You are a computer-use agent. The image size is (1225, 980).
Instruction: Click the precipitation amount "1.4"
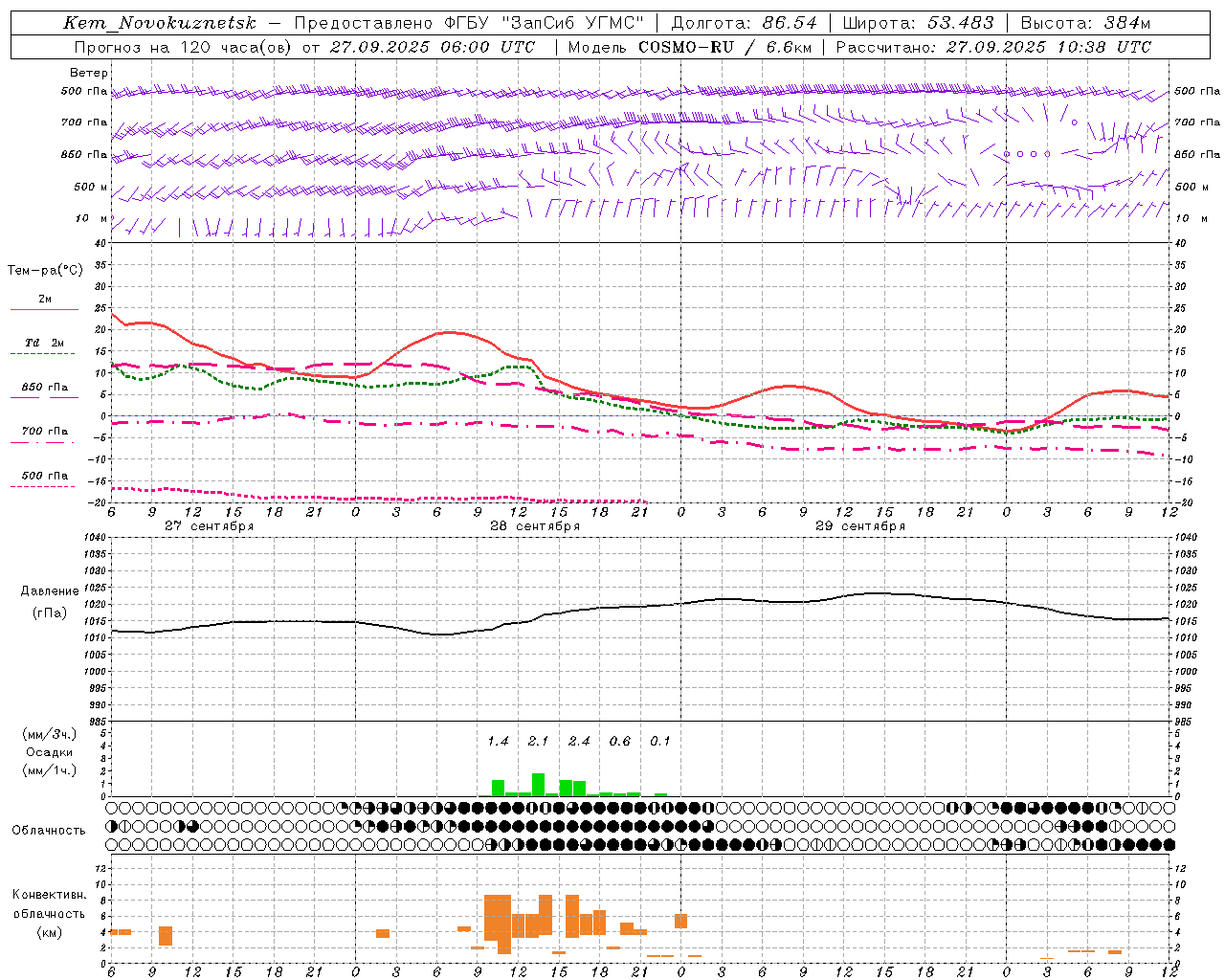pos(498,742)
